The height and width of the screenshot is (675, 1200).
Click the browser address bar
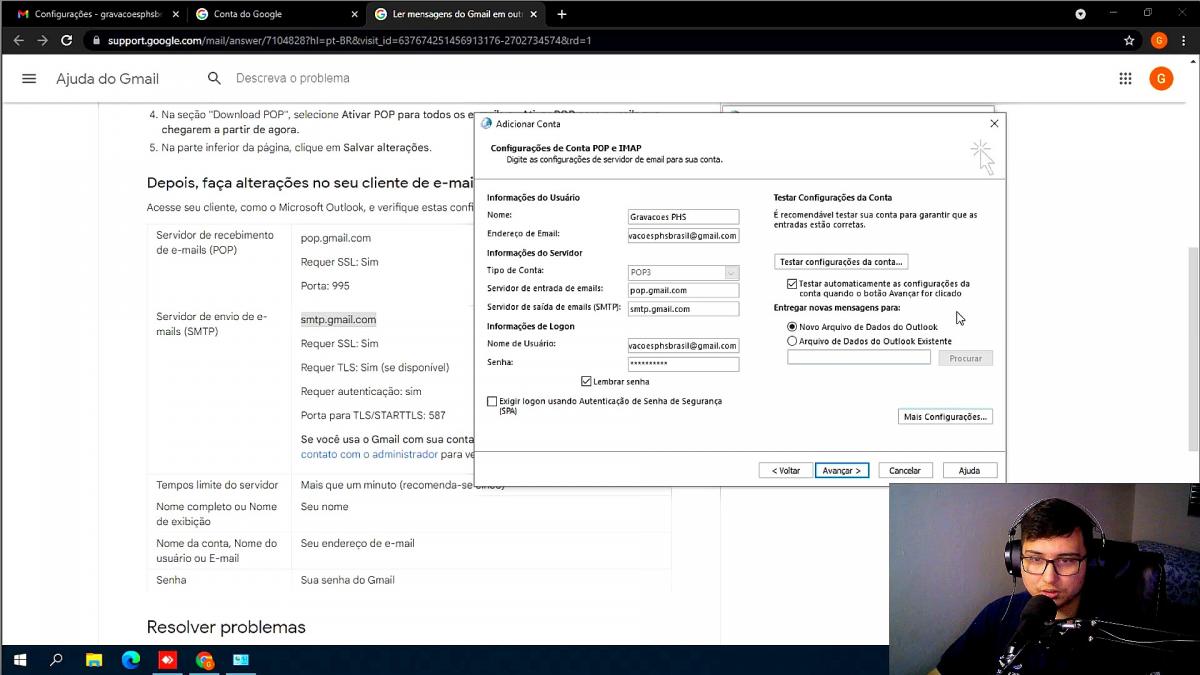point(600,41)
